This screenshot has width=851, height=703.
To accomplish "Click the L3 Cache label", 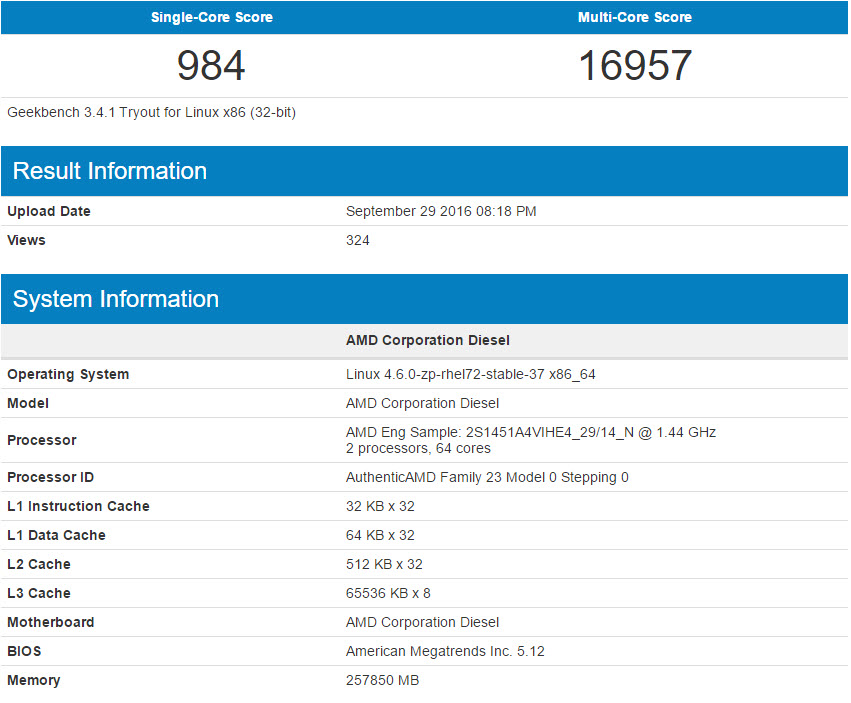I will [39, 593].
